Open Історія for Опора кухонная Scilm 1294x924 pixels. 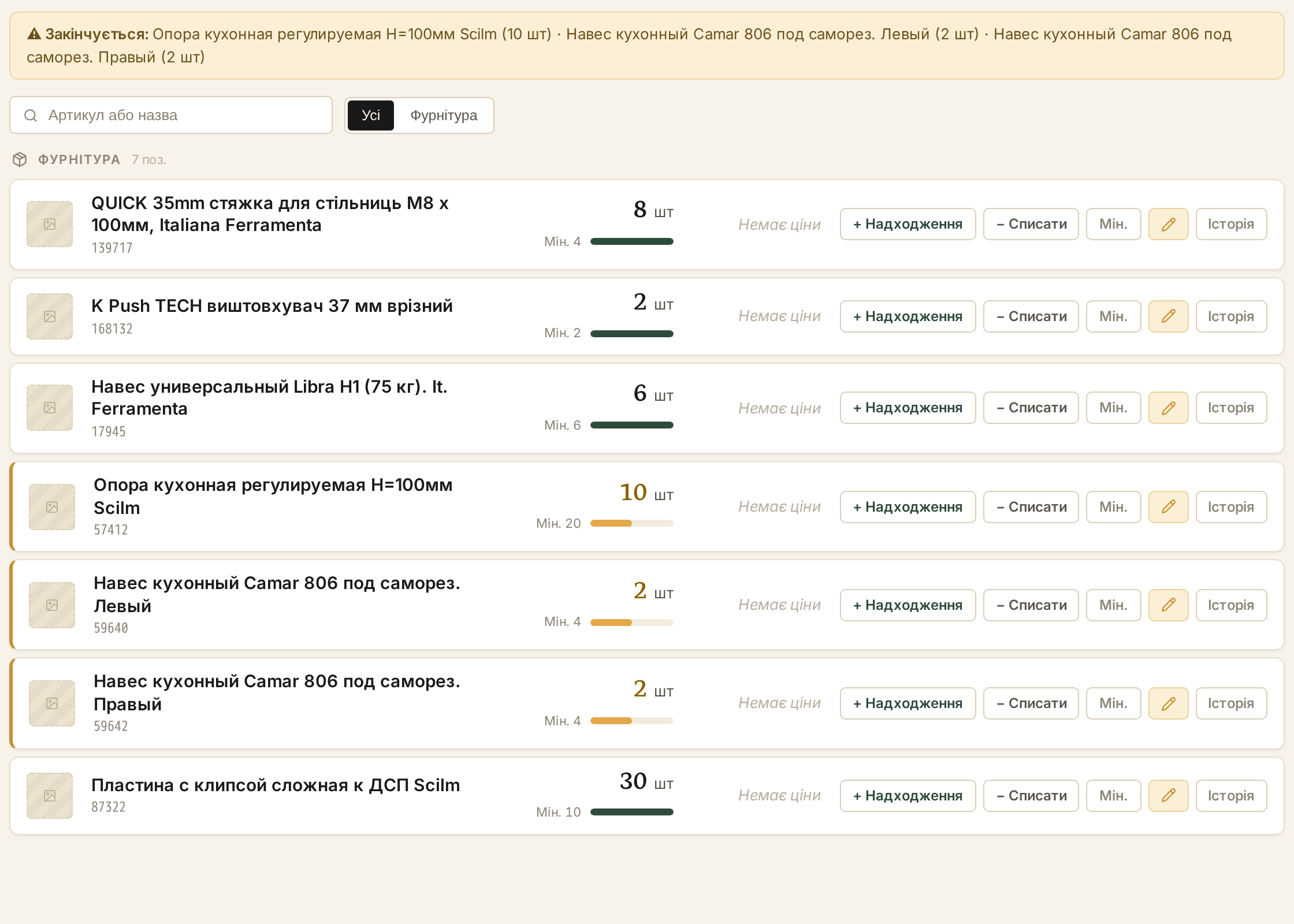tap(1231, 507)
